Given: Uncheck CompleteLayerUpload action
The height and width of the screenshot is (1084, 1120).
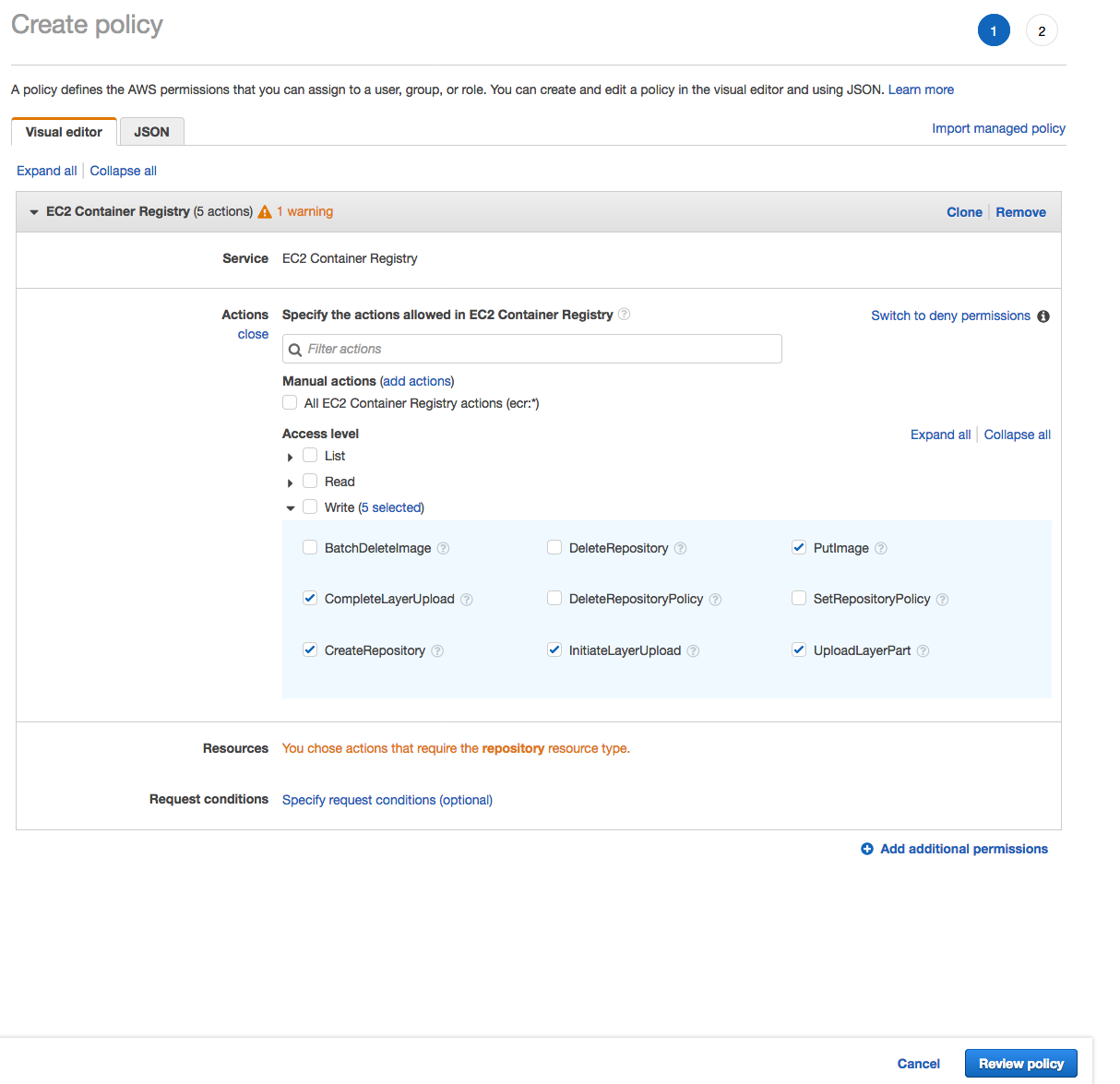Looking at the screenshot, I should (x=310, y=598).
